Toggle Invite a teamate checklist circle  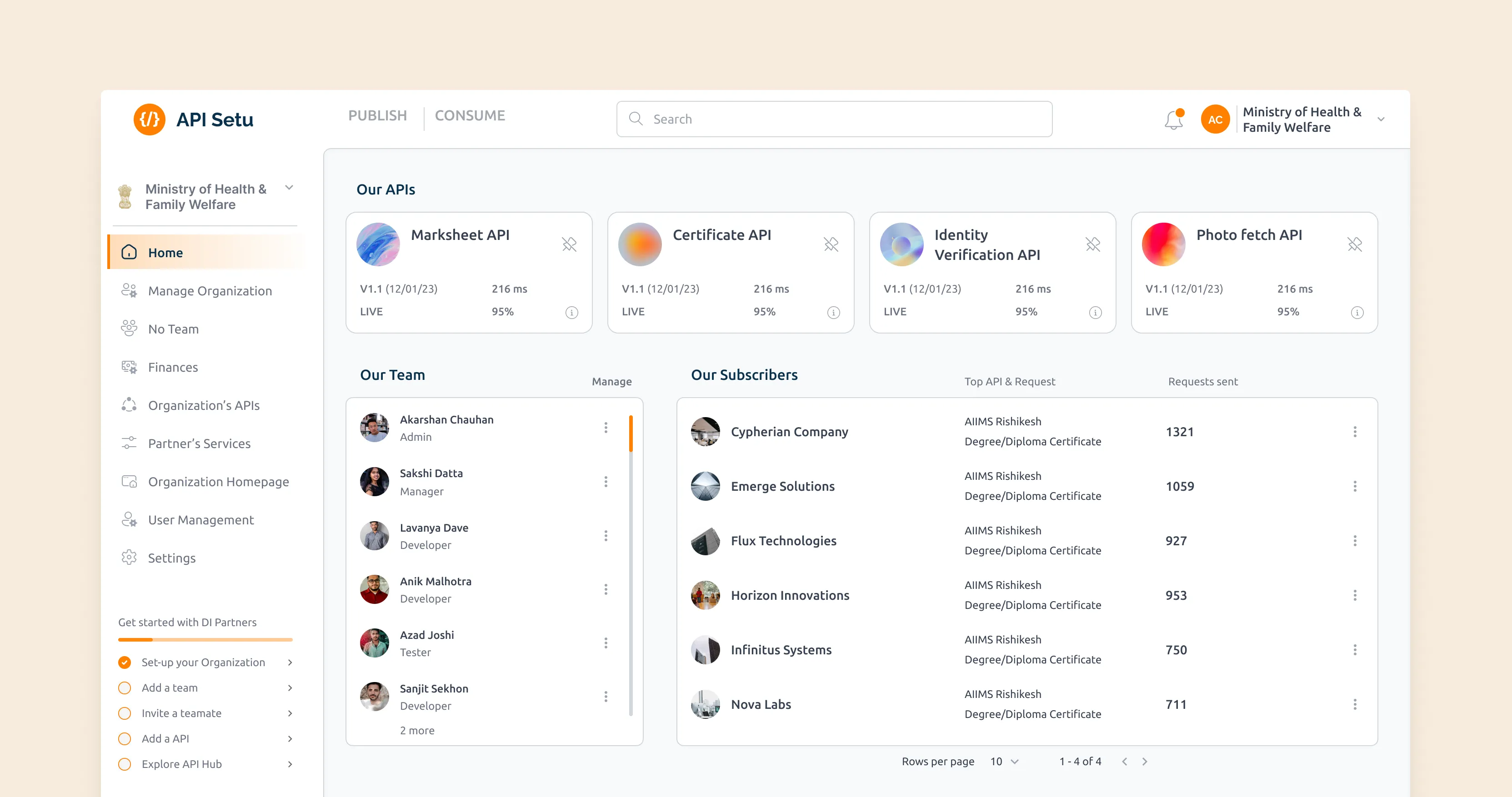pos(125,713)
